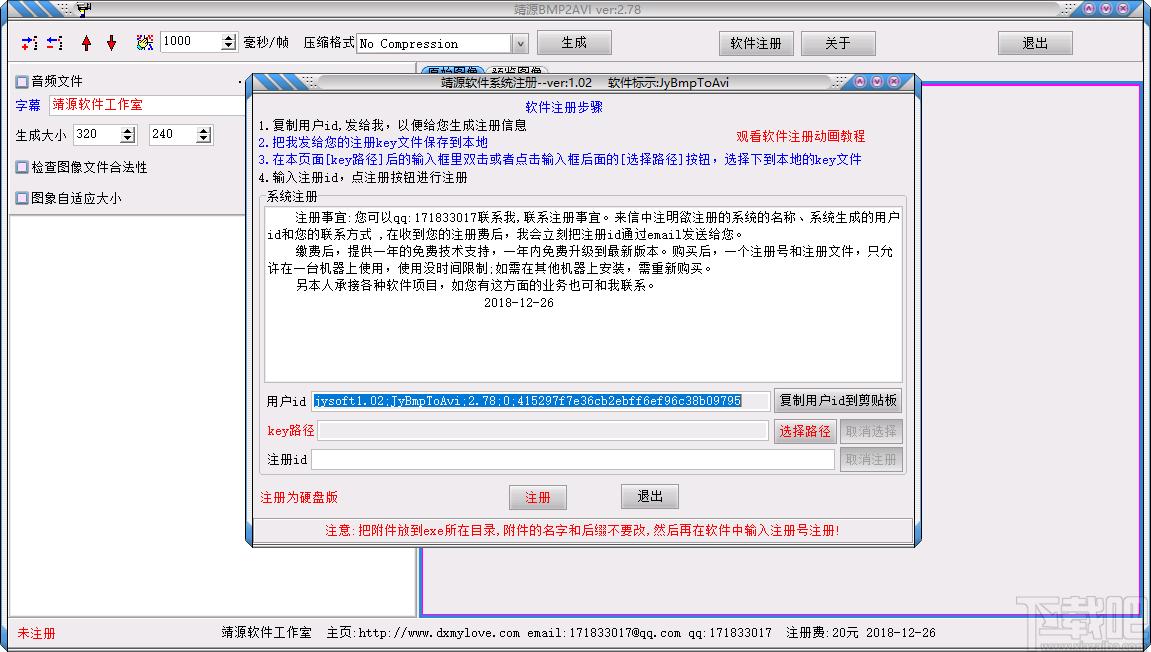
Task: Close the registration dialog with its X button
Action: click(x=893, y=82)
